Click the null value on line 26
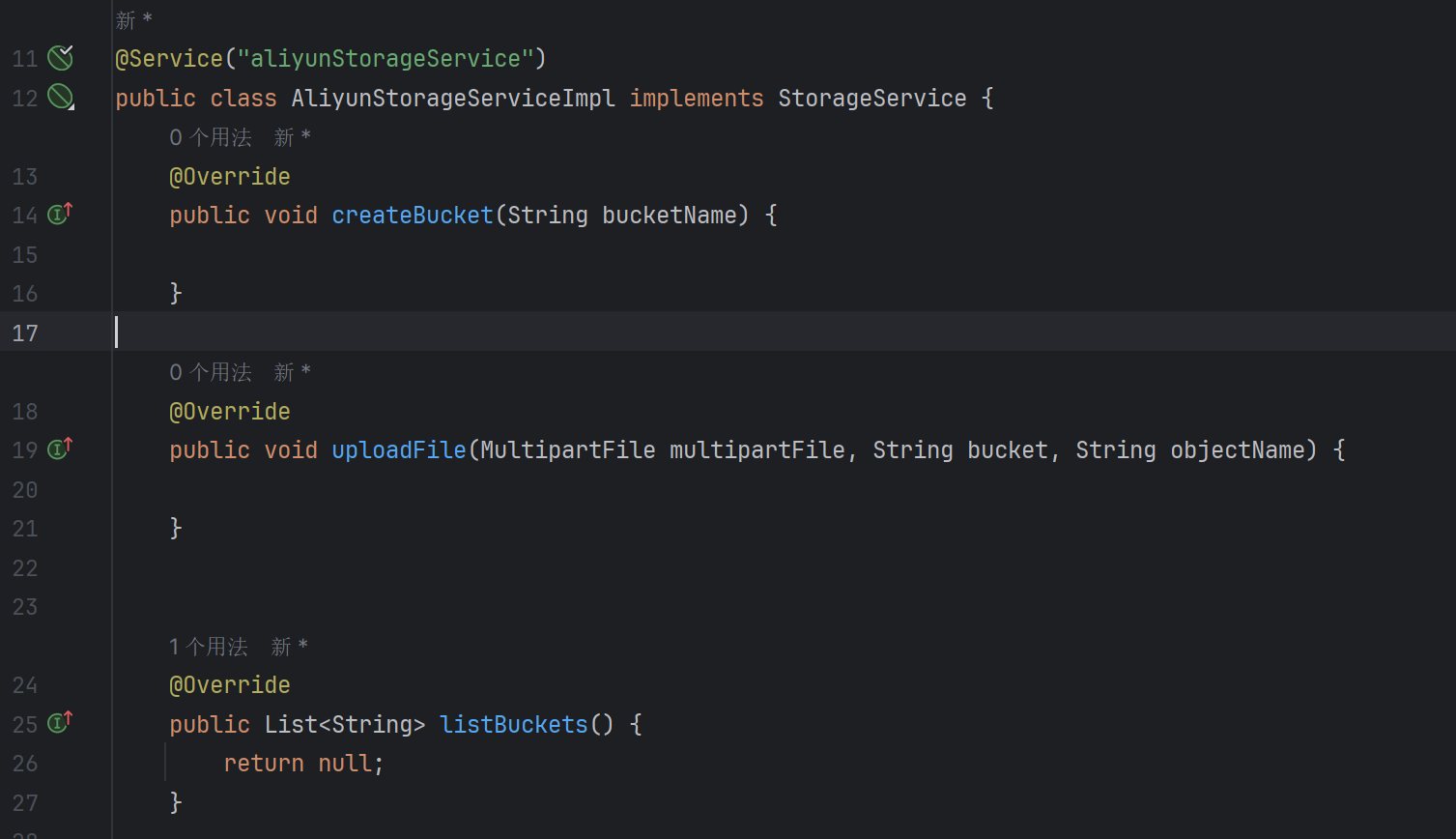Screen dimensions: 1456x839 [345, 764]
